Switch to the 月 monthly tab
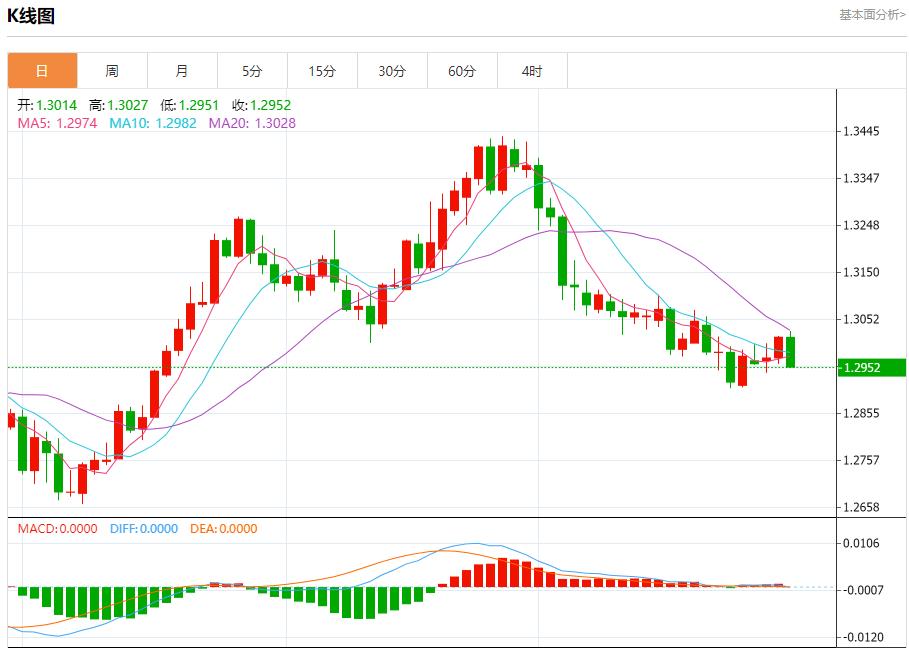The image size is (909, 648). (182, 71)
